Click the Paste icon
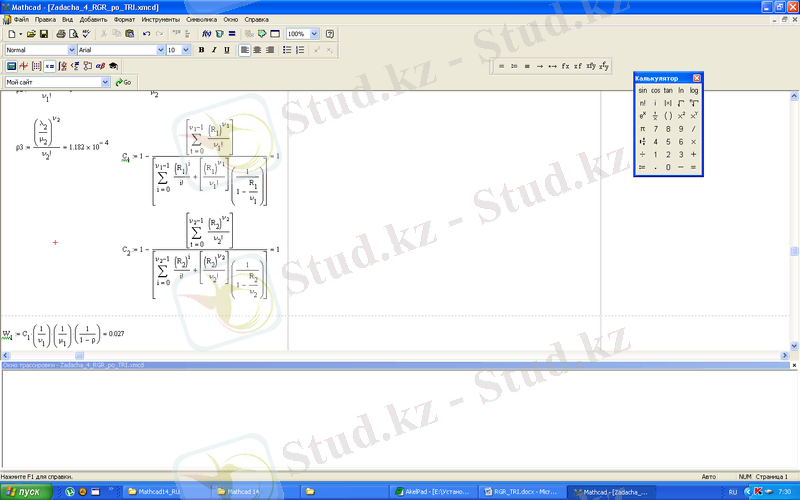 [130, 34]
